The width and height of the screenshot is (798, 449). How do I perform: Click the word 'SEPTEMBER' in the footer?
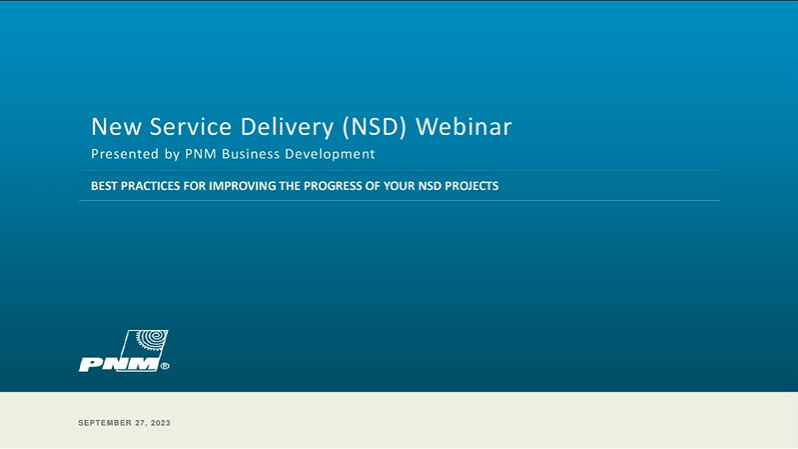103,423
